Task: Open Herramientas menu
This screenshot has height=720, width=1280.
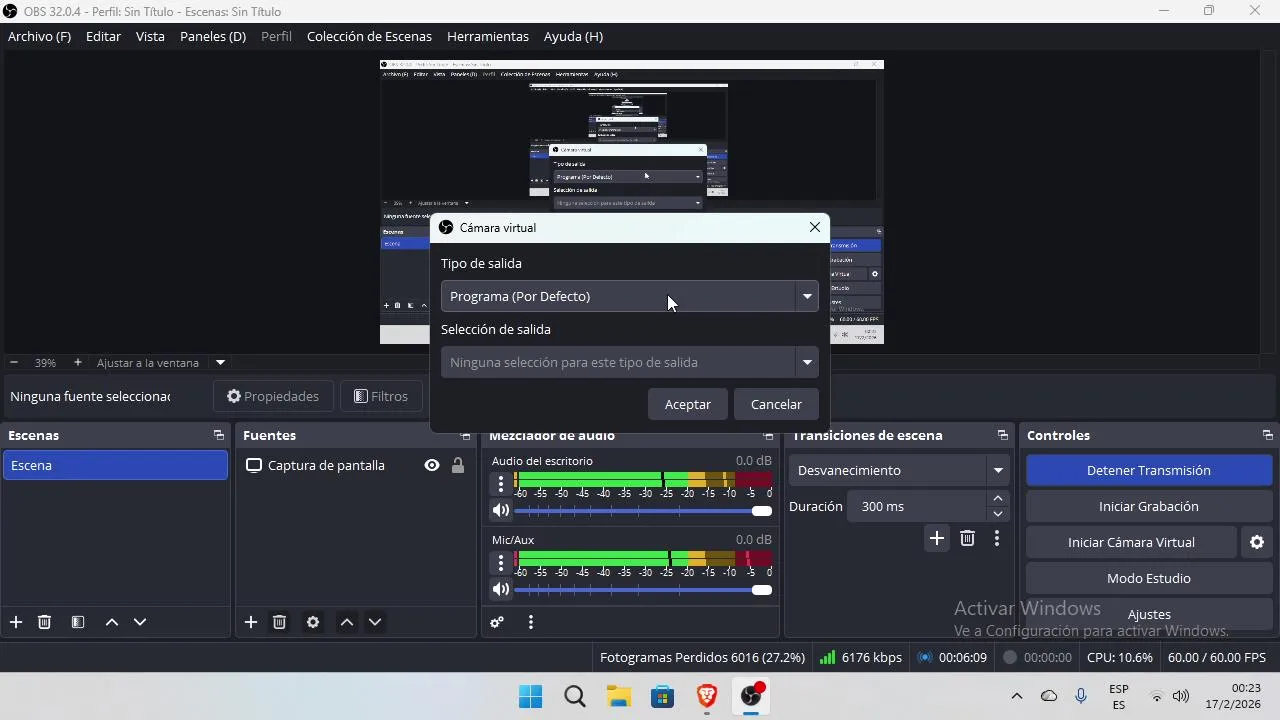Action: (x=488, y=36)
